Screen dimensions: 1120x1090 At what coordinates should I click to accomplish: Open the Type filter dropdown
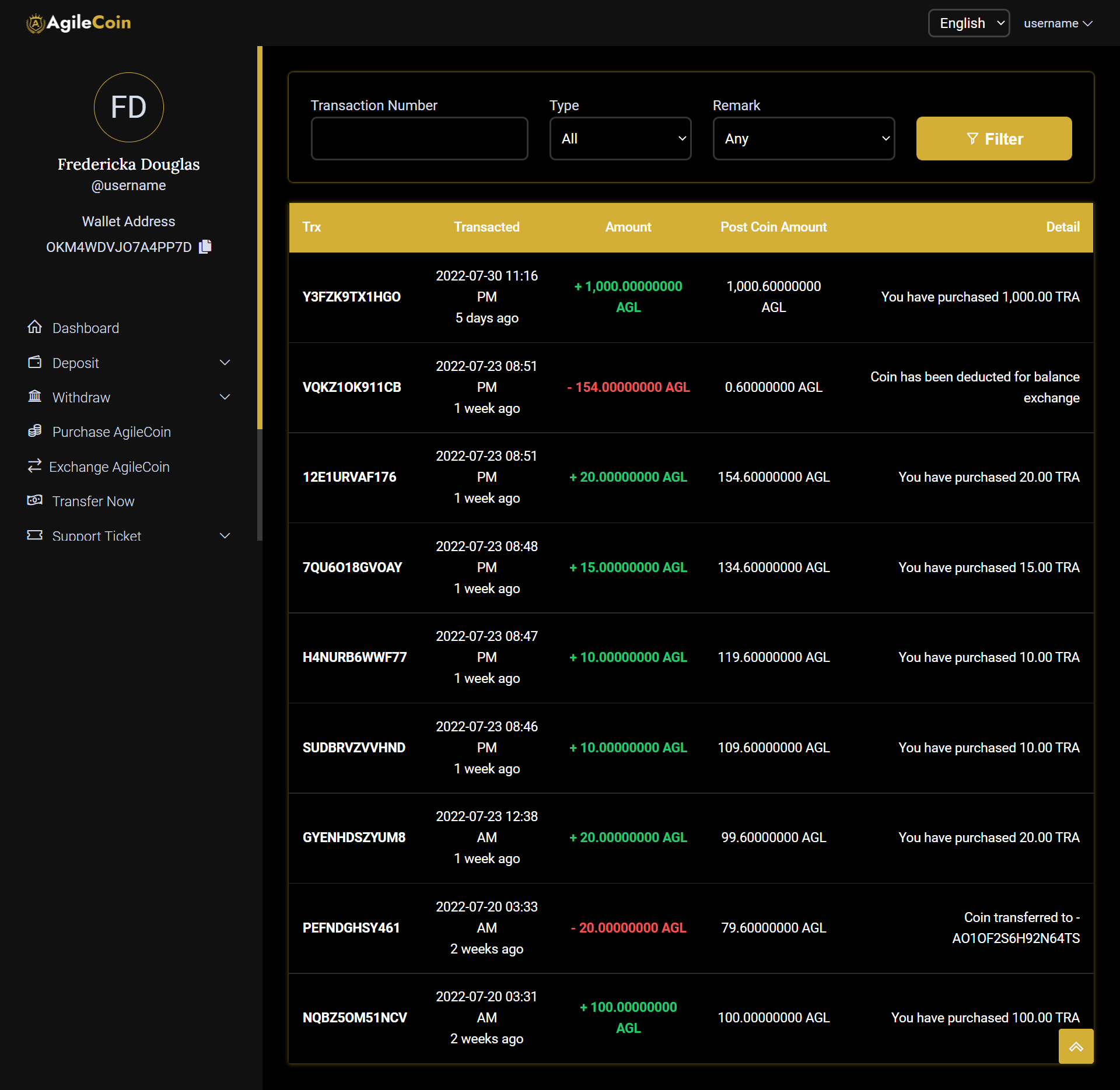coord(620,139)
